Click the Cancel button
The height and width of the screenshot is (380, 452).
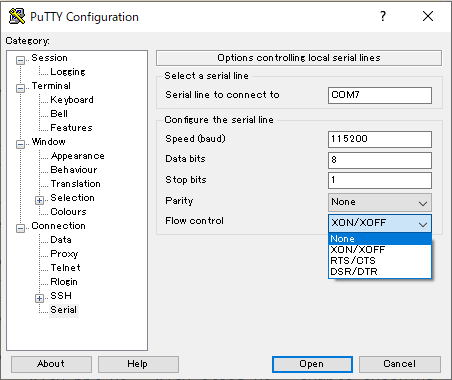(x=400, y=364)
